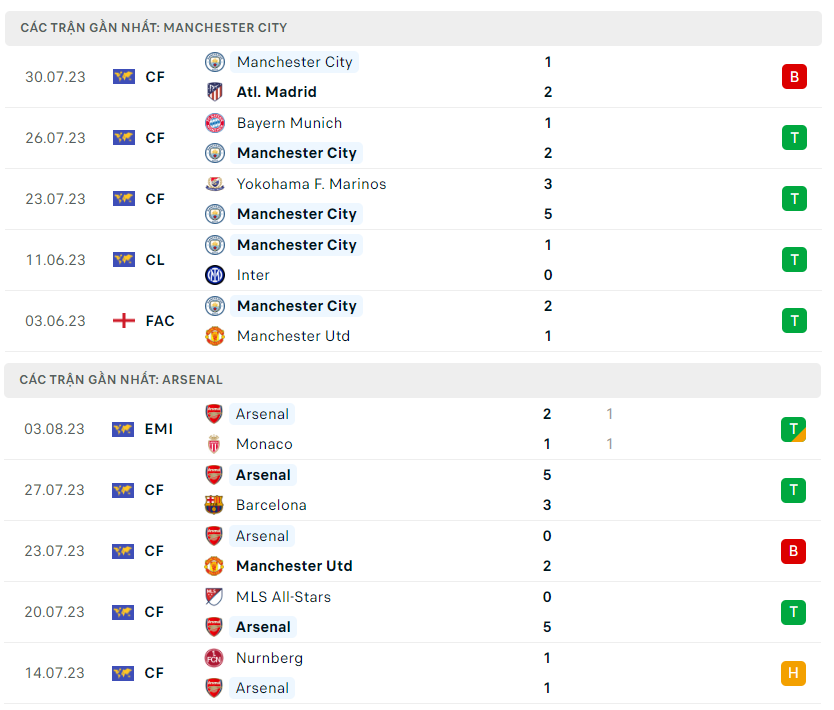Viewport: 834px width, 710px height.
Task: Open the Atl. Madrid team link
Action: tap(276, 92)
